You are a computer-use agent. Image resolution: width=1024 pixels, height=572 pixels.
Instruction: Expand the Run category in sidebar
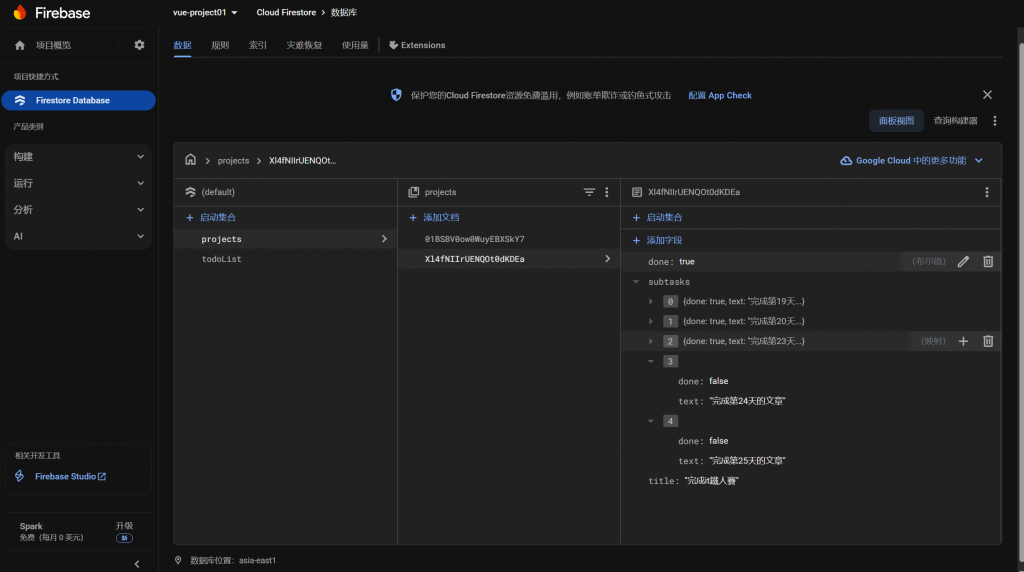pos(78,183)
